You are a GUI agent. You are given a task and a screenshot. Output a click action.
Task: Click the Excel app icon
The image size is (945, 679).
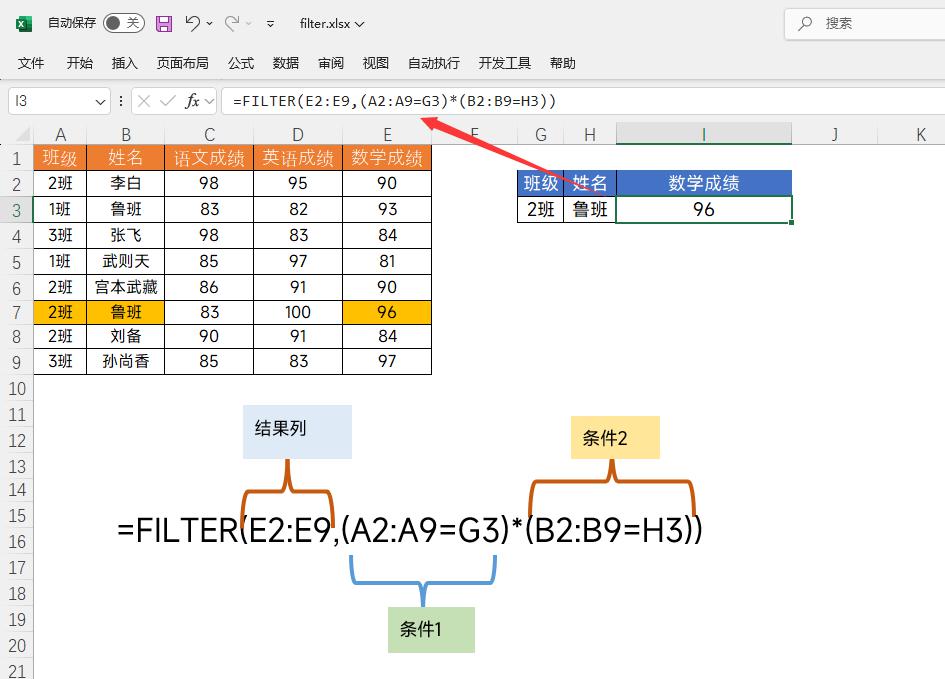pos(24,23)
